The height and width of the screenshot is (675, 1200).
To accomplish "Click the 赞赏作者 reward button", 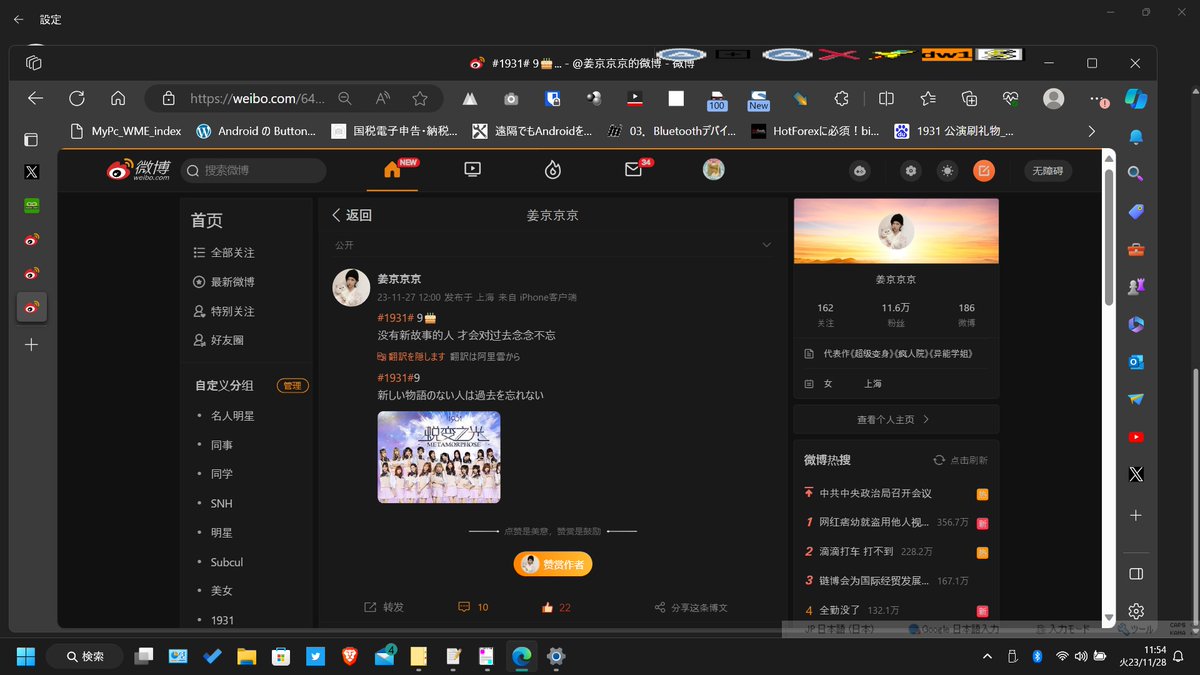I will [554, 564].
